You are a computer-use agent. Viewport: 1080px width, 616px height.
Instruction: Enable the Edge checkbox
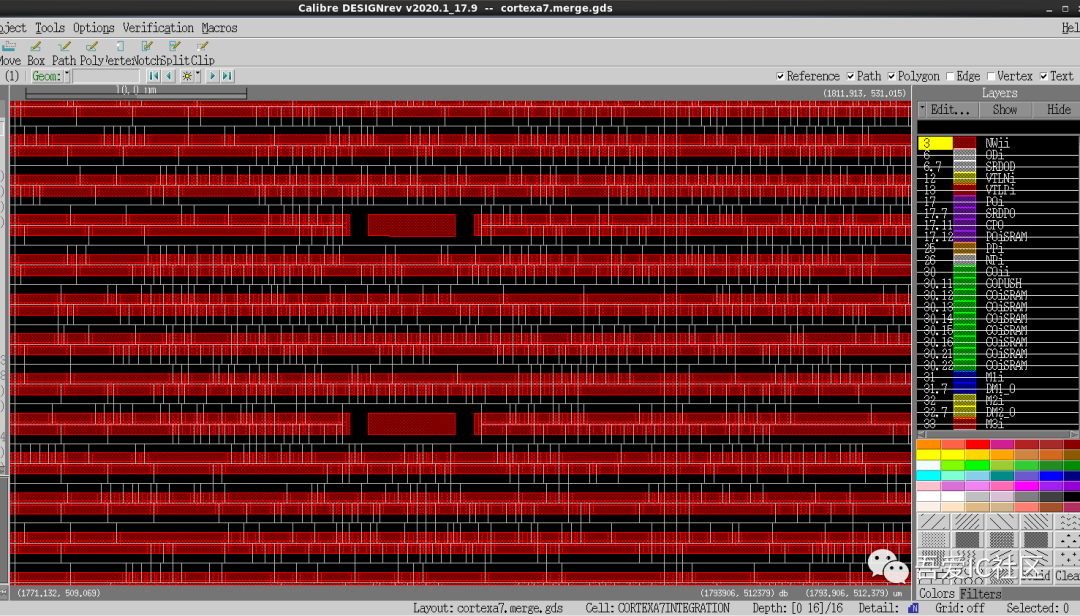(951, 76)
